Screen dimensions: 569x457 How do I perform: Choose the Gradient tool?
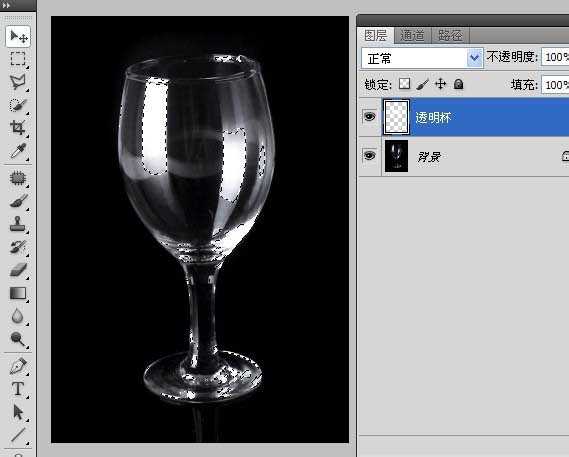[x=18, y=293]
